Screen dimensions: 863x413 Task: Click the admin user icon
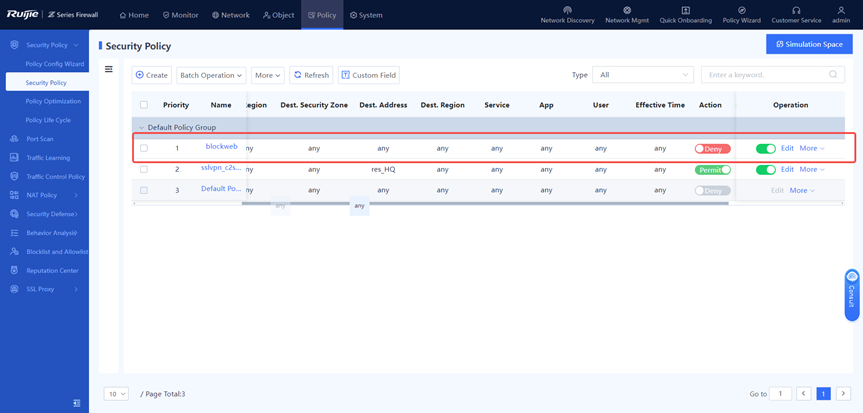[841, 10]
